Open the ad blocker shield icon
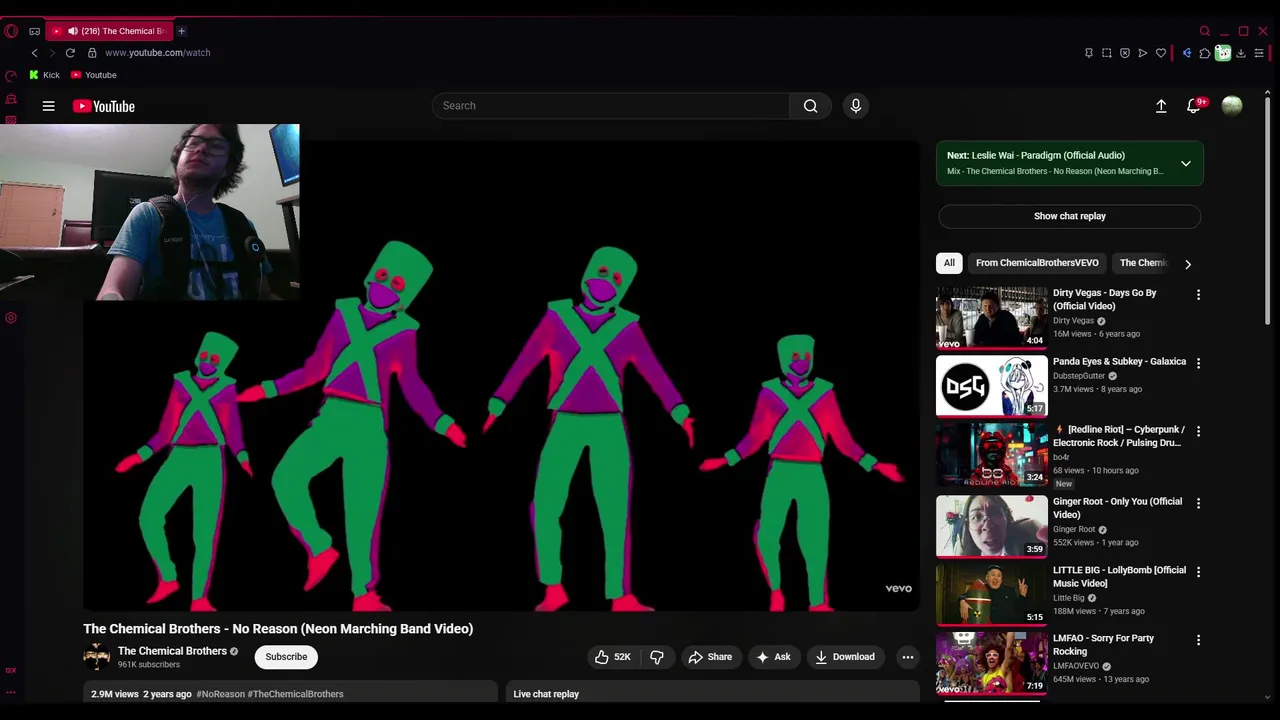The width and height of the screenshot is (1280, 720). (1125, 53)
